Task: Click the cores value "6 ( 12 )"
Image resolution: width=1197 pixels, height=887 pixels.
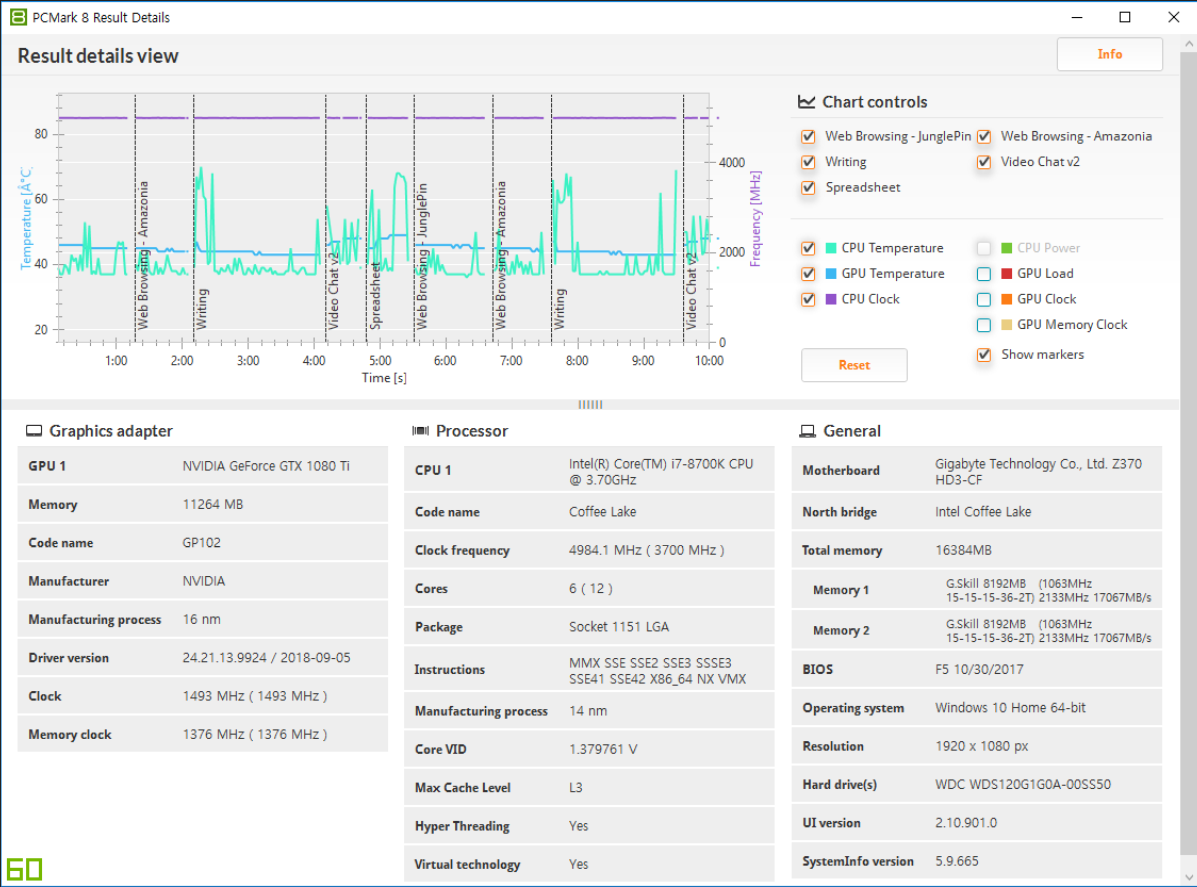Action: [x=591, y=589]
